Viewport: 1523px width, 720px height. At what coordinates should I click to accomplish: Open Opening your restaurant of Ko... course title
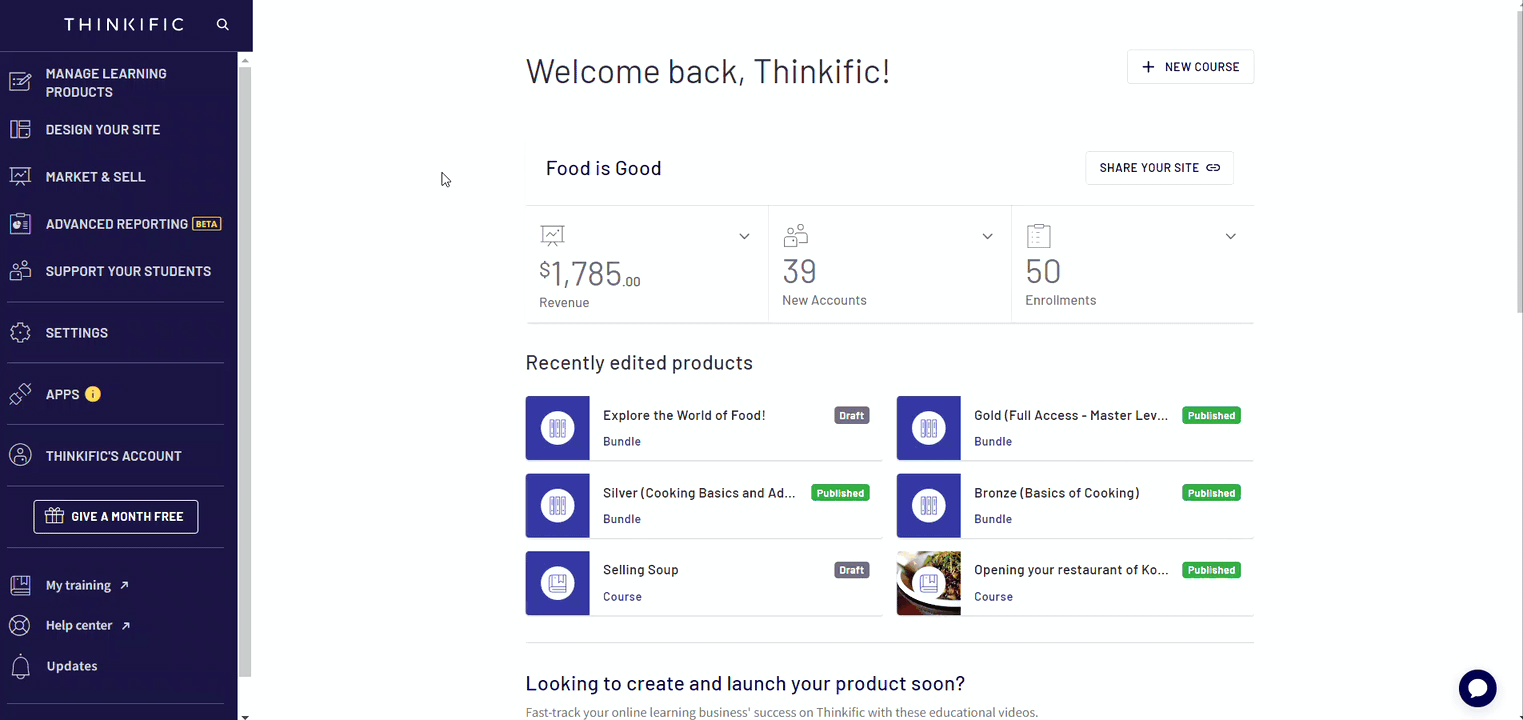click(1071, 570)
